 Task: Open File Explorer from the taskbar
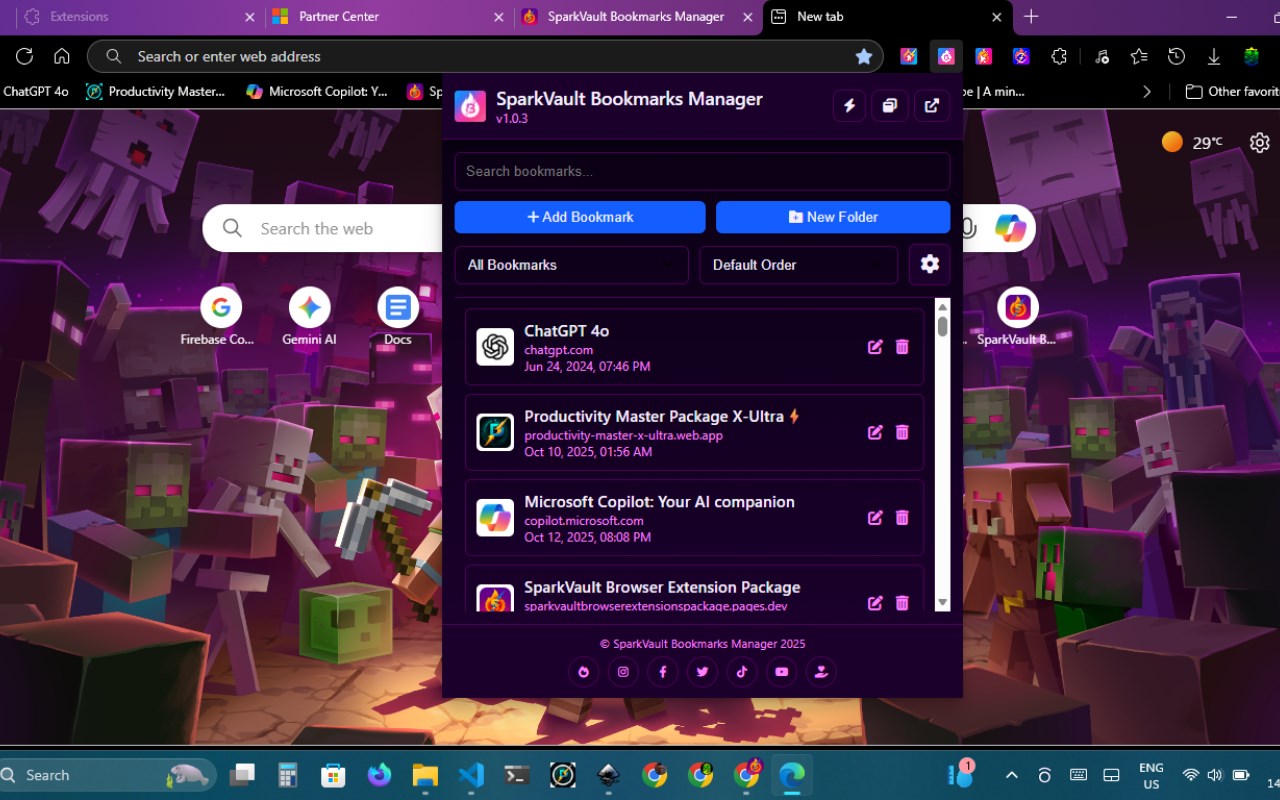(425, 775)
